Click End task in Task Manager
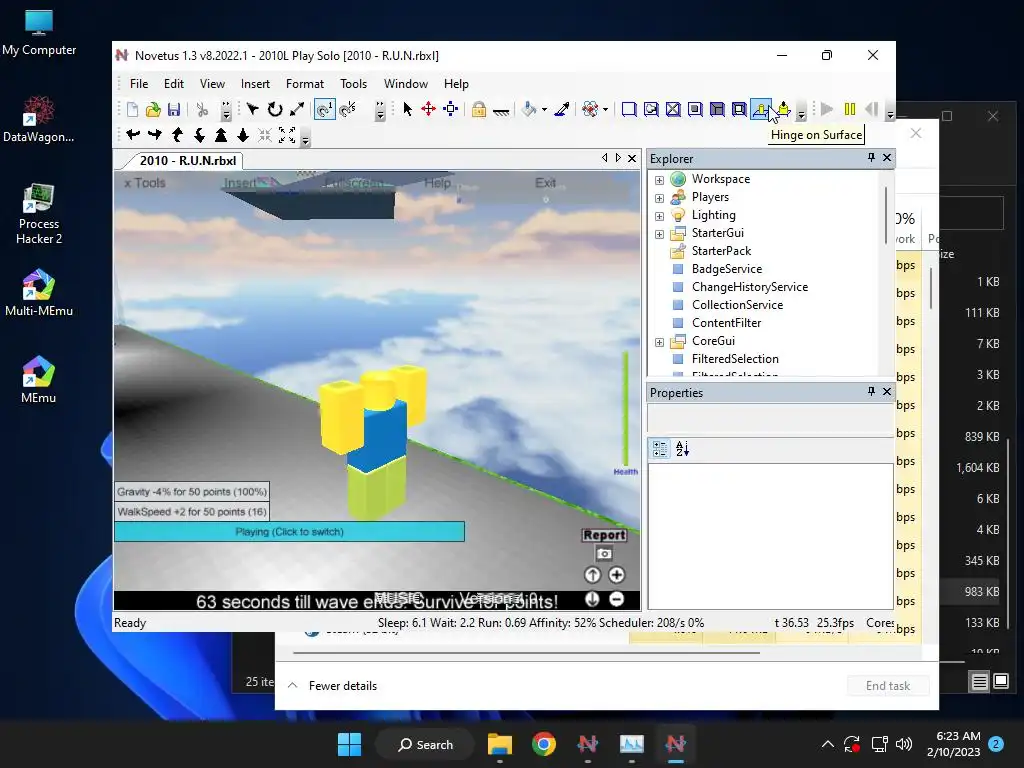The width and height of the screenshot is (1024, 768). (x=888, y=686)
